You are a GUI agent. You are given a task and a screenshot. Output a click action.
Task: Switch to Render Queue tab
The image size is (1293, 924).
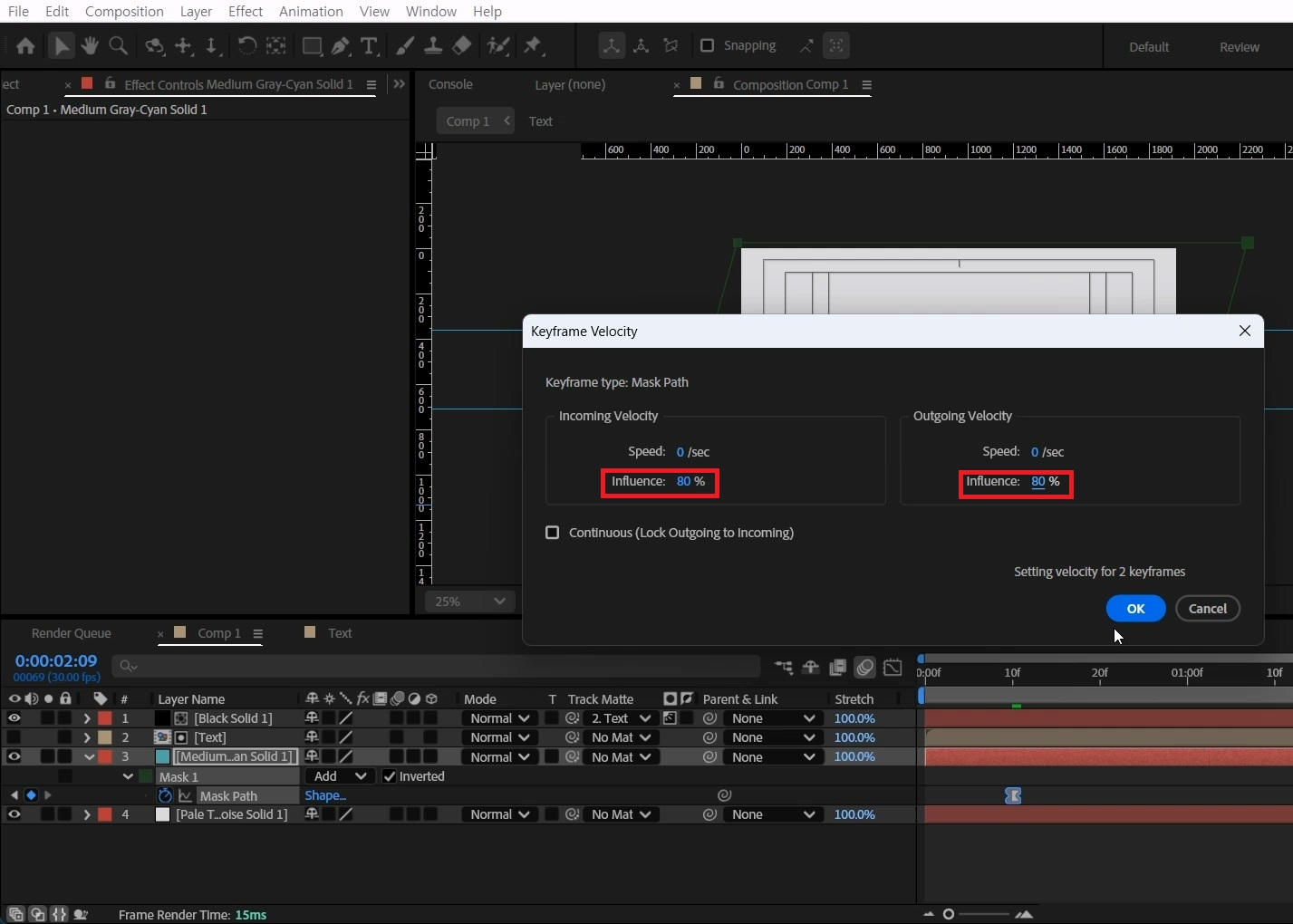point(72,633)
